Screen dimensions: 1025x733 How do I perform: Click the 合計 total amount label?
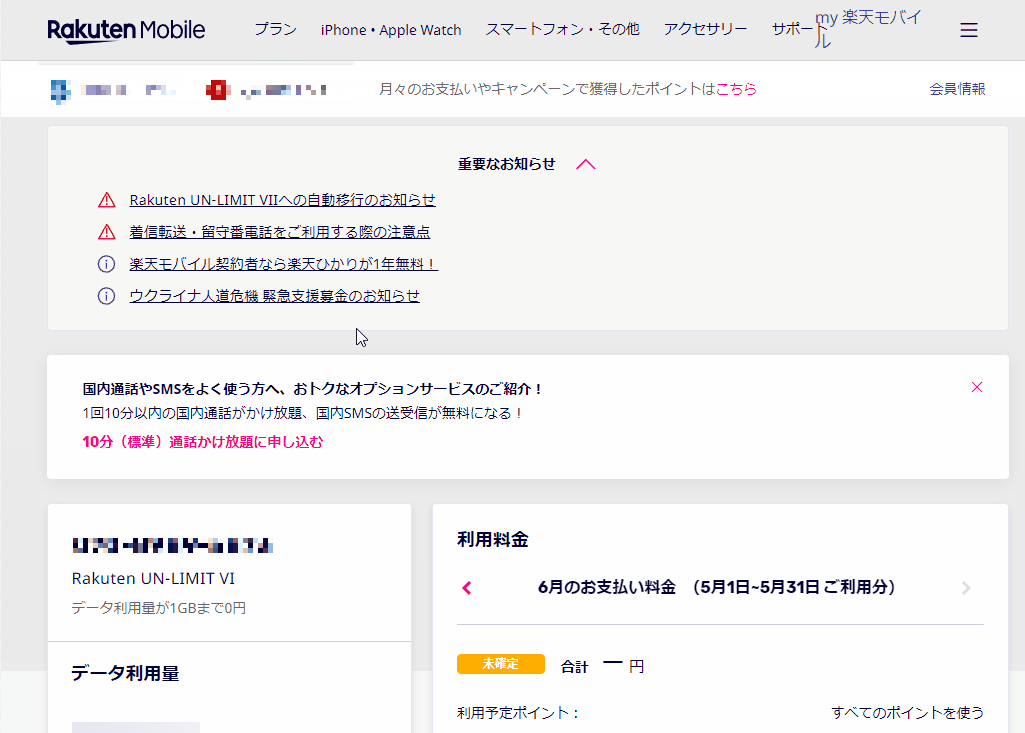coord(575,666)
